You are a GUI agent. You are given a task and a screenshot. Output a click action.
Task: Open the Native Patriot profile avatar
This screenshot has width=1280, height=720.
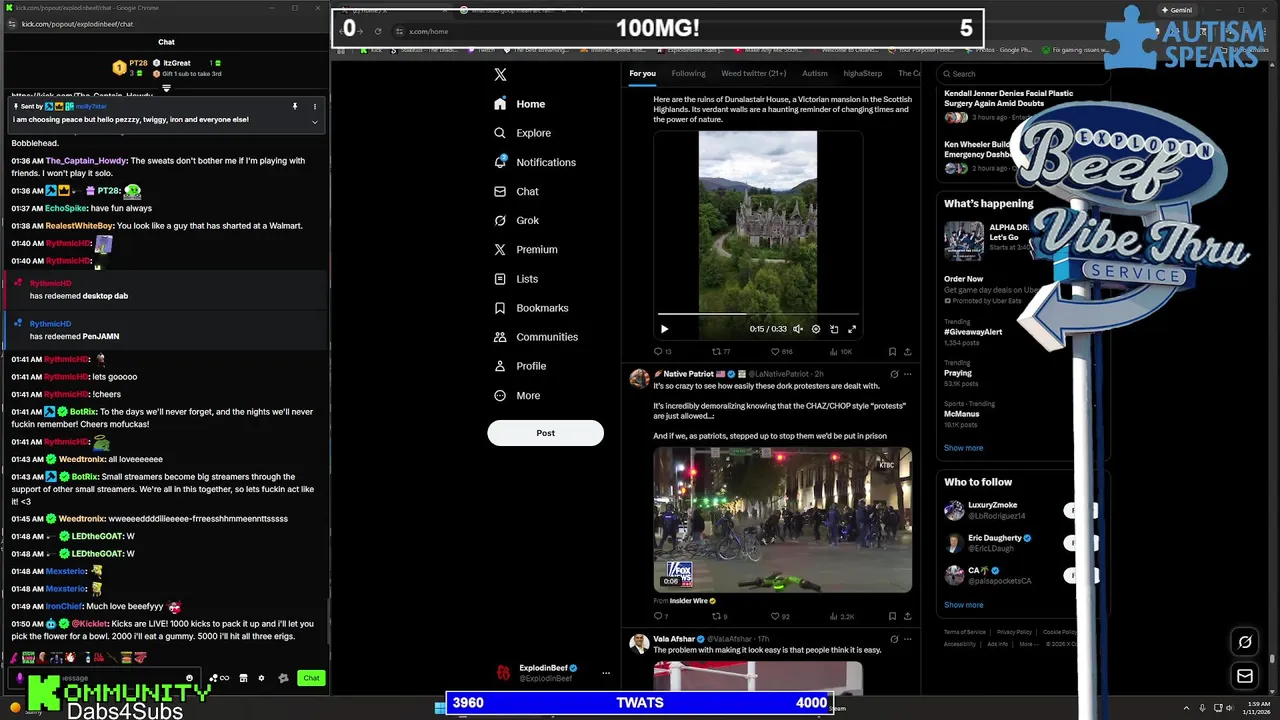pyautogui.click(x=639, y=377)
